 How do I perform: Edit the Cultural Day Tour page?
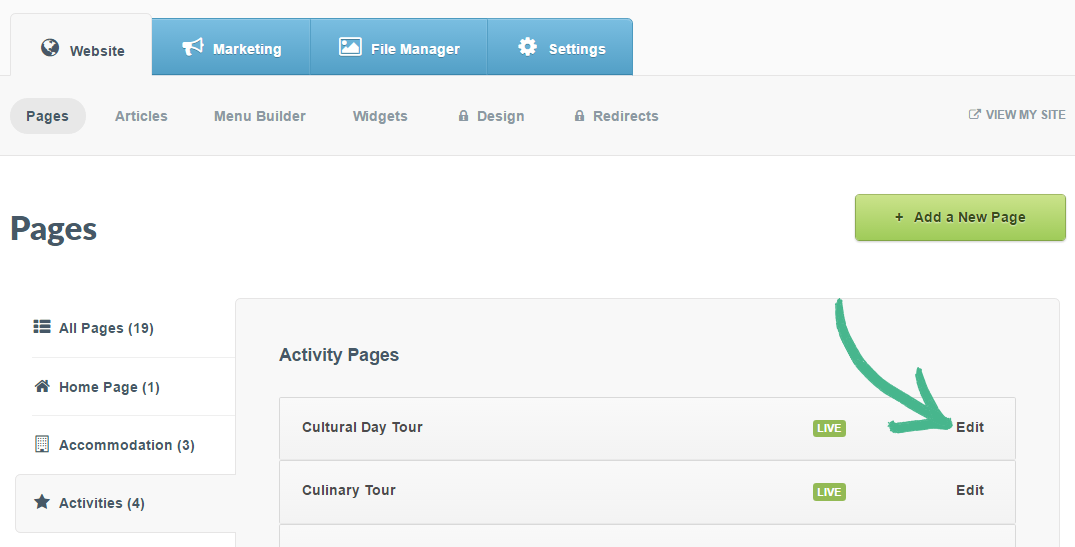(970, 427)
